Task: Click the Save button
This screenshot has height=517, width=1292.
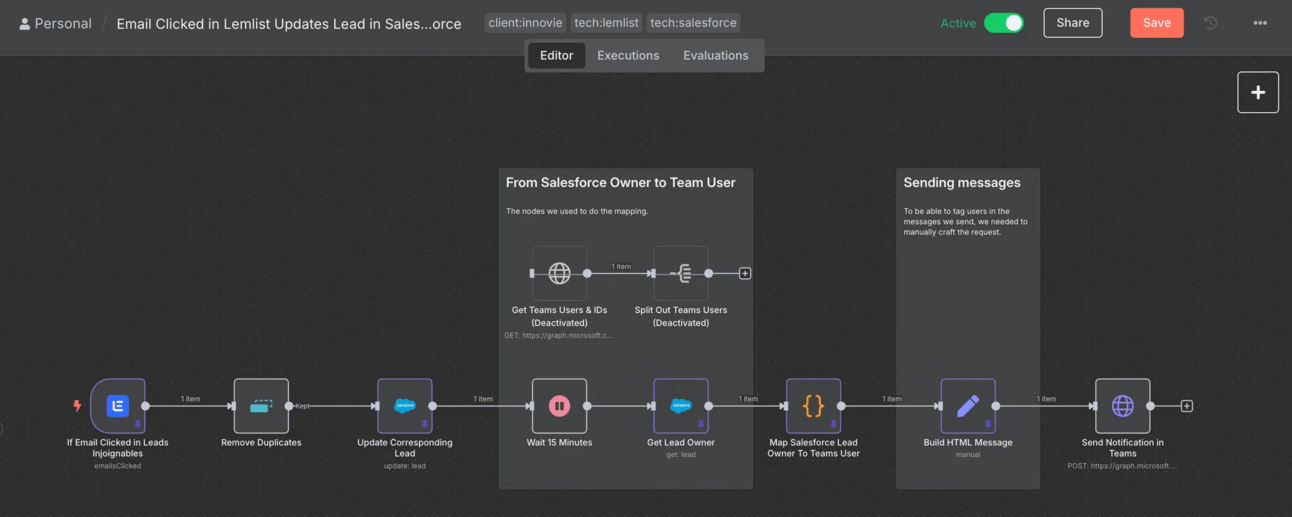Action: [x=1157, y=23]
